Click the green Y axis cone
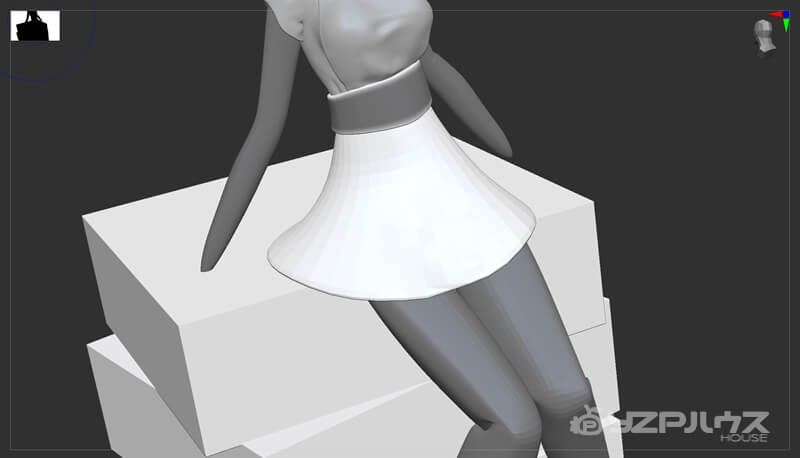This screenshot has height=458, width=800. 786,25
